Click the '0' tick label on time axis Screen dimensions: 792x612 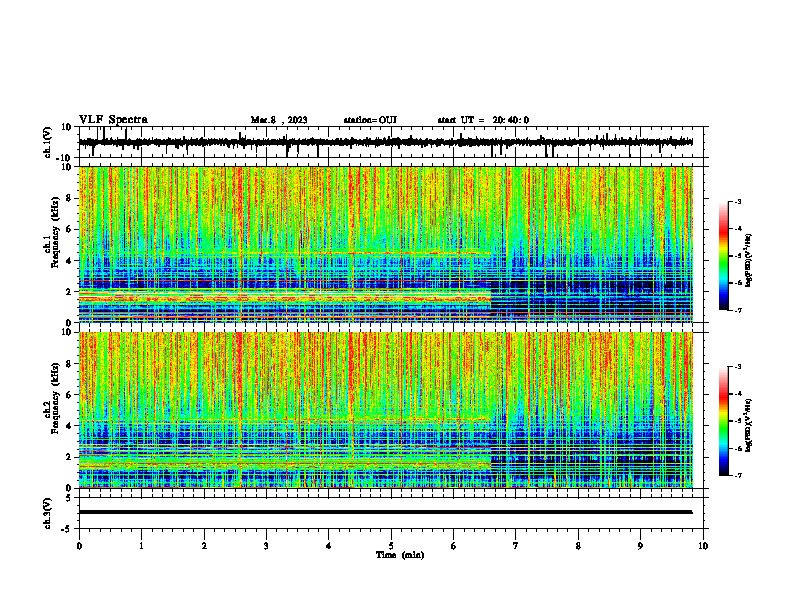pos(79,546)
